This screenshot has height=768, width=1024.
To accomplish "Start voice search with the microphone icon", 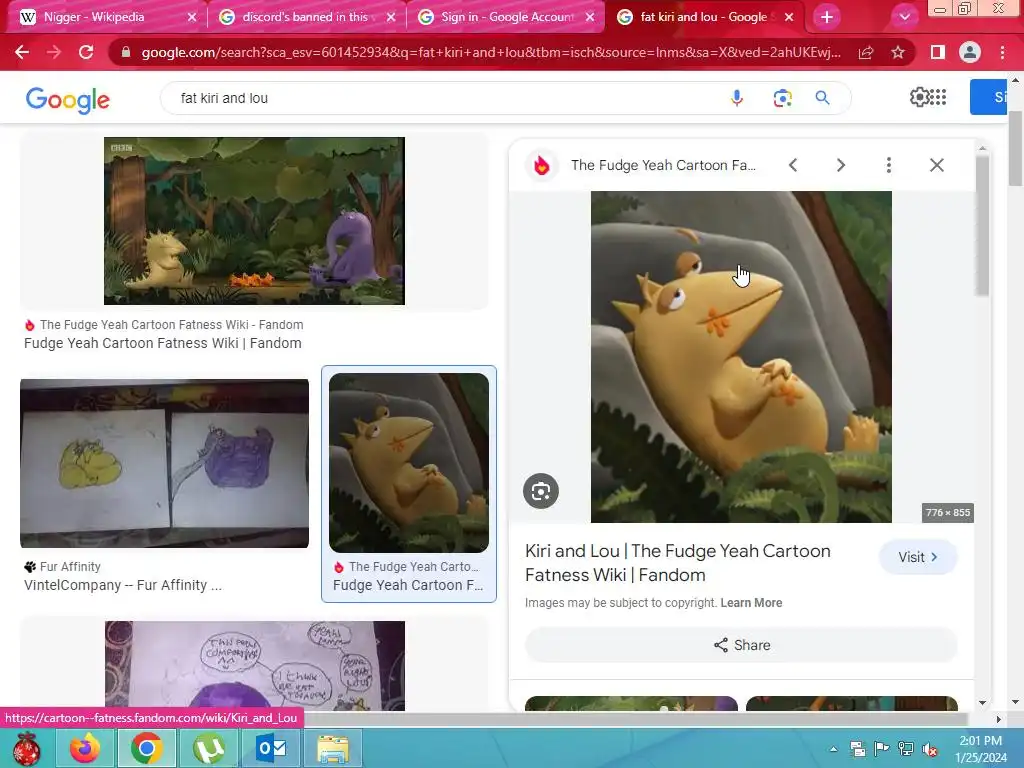I will point(737,98).
